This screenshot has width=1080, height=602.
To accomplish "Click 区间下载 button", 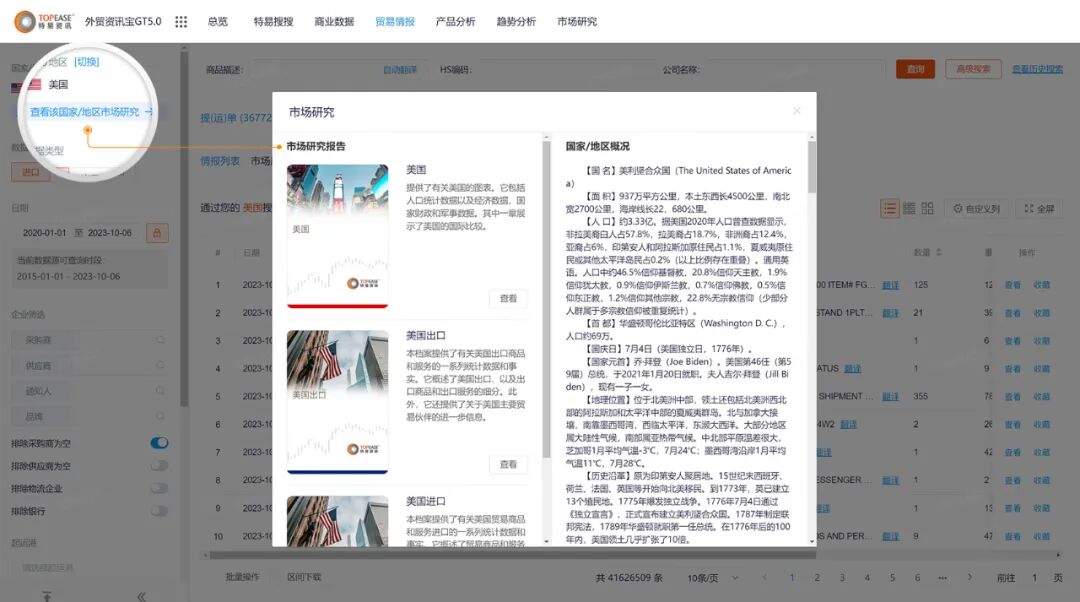I will tap(304, 577).
